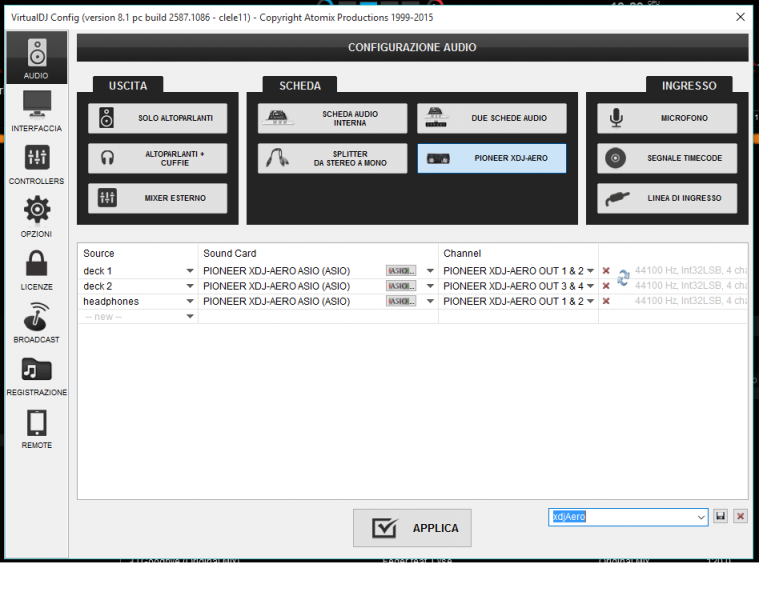Click the Source column header
783x600 pixels.
[x=99, y=254]
